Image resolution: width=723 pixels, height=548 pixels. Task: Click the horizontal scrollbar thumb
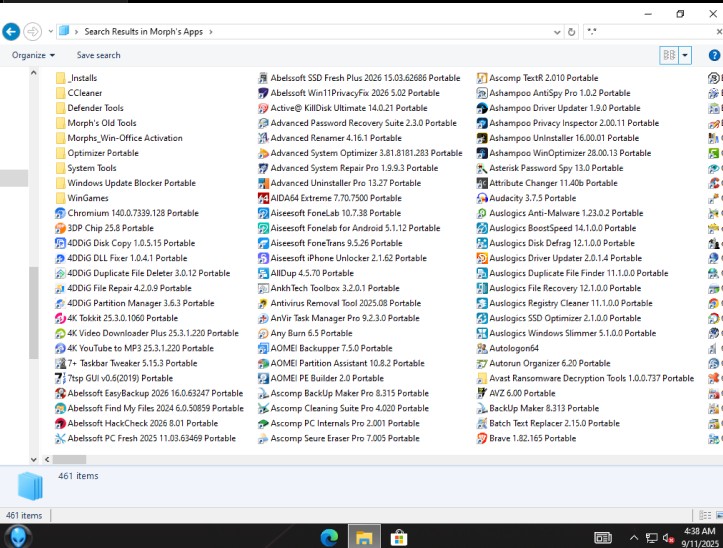pyautogui.click(x=69, y=459)
